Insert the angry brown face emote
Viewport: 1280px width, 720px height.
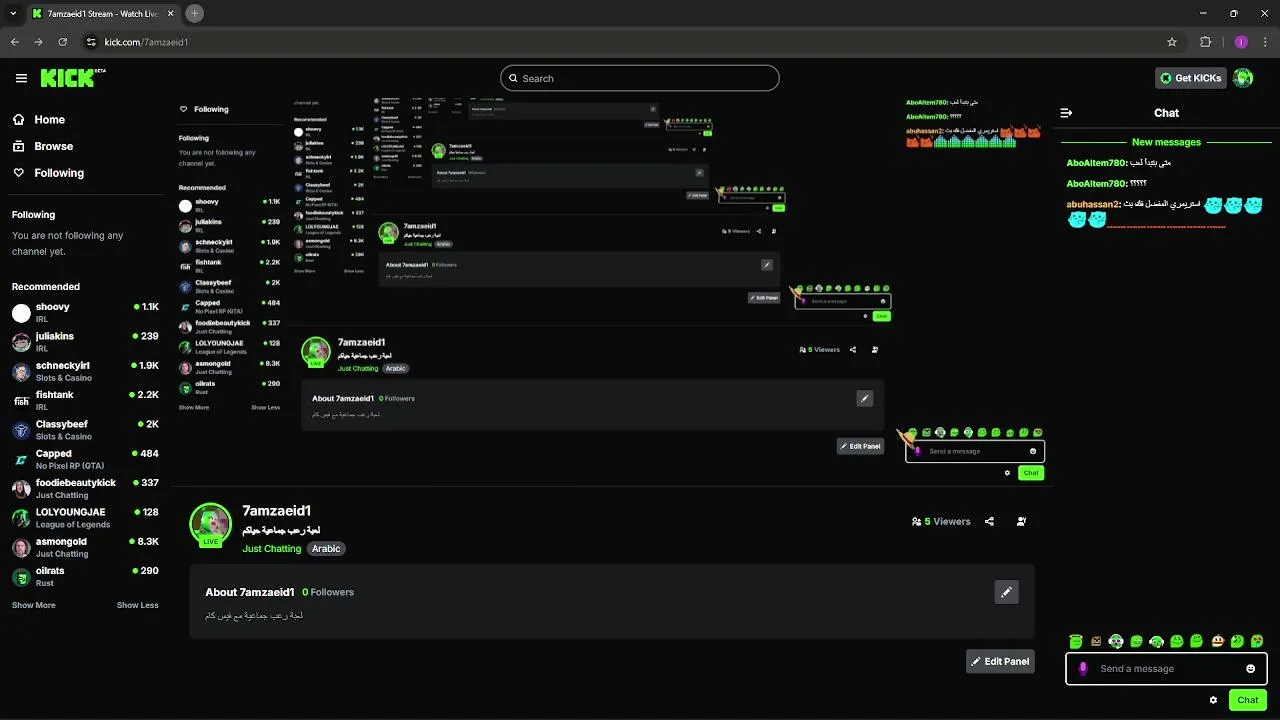tap(1096, 641)
